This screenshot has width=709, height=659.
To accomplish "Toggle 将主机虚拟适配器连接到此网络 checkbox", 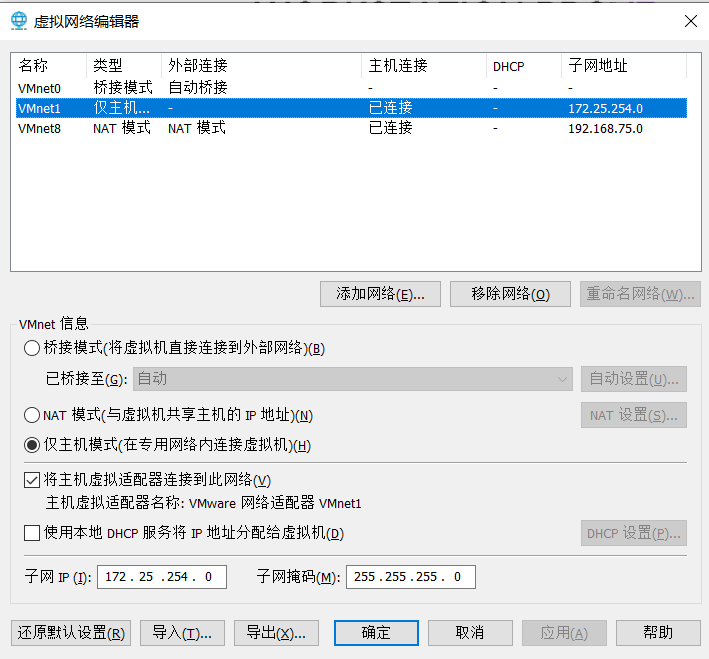I will pyautogui.click(x=32, y=480).
